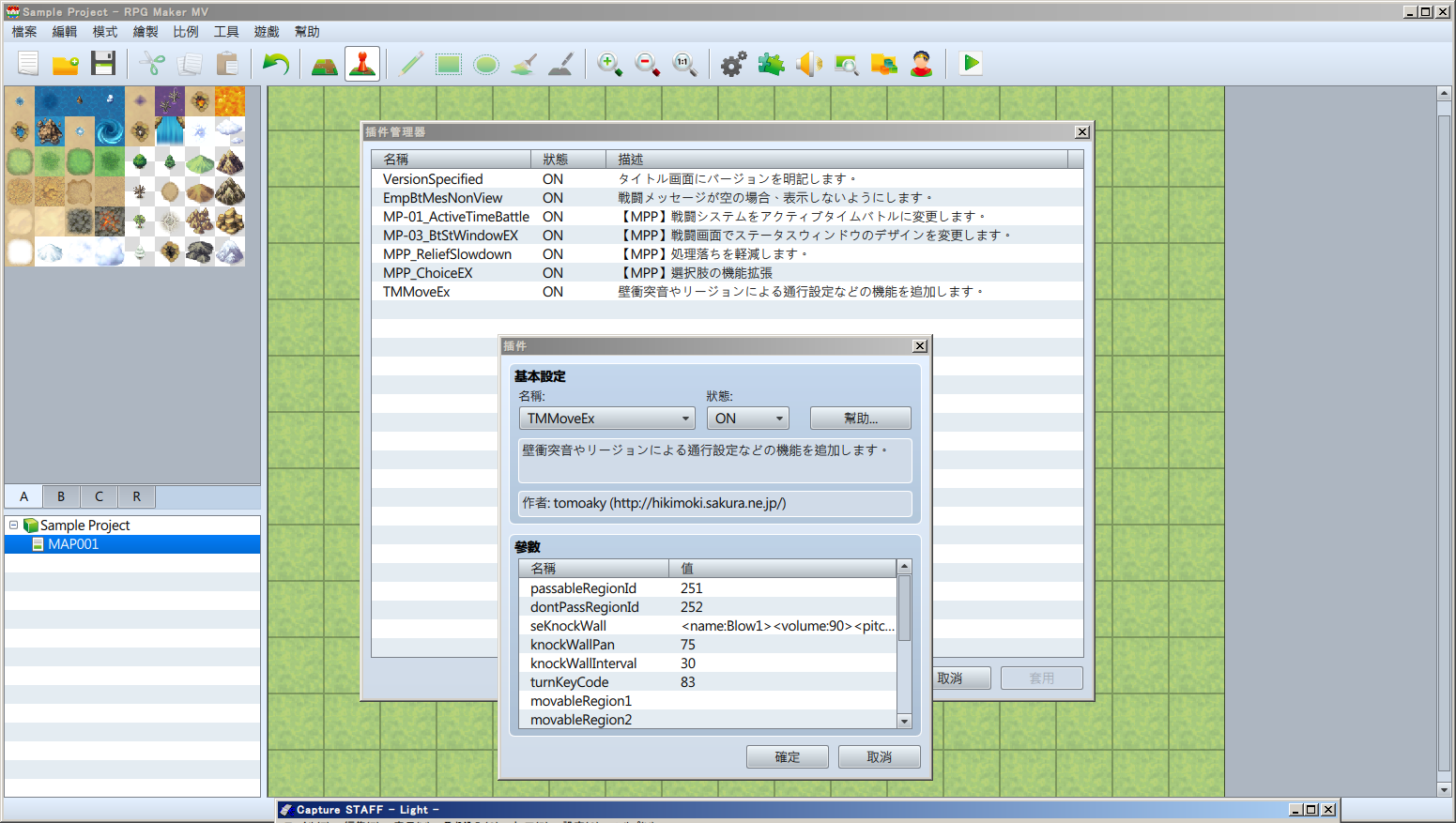Click the Cut scissors icon
Screen dimensions: 1456x823
point(152,64)
